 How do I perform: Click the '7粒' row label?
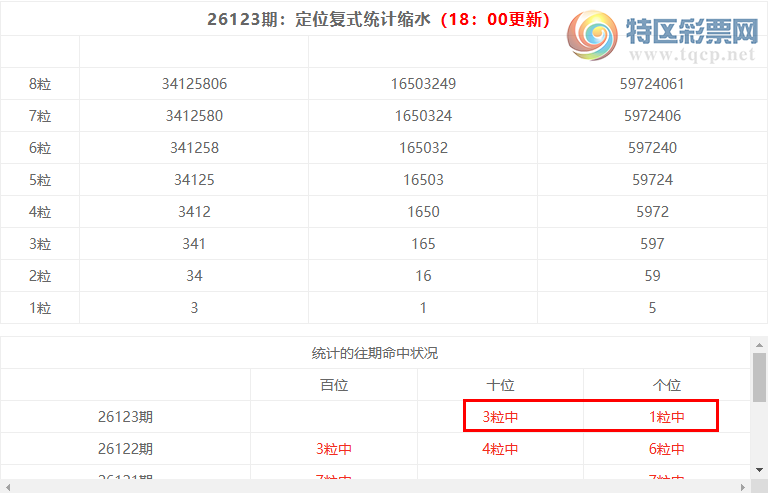(x=40, y=116)
